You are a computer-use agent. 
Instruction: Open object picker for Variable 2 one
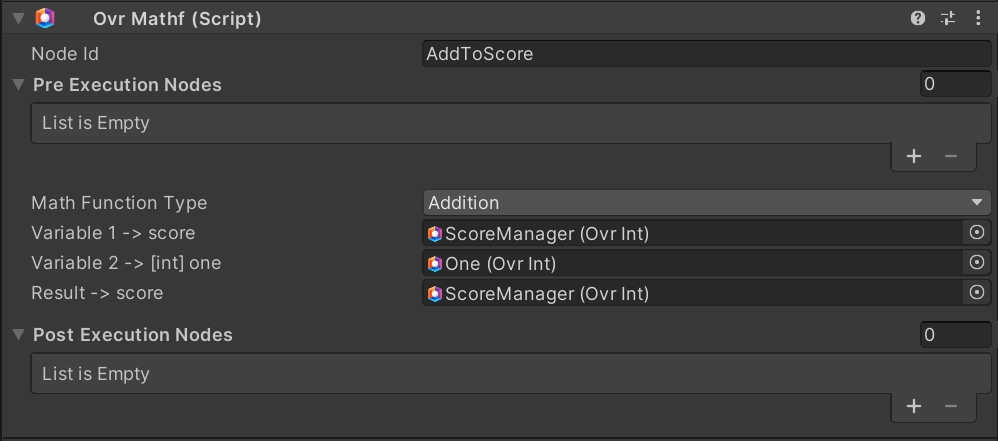pos(977,263)
